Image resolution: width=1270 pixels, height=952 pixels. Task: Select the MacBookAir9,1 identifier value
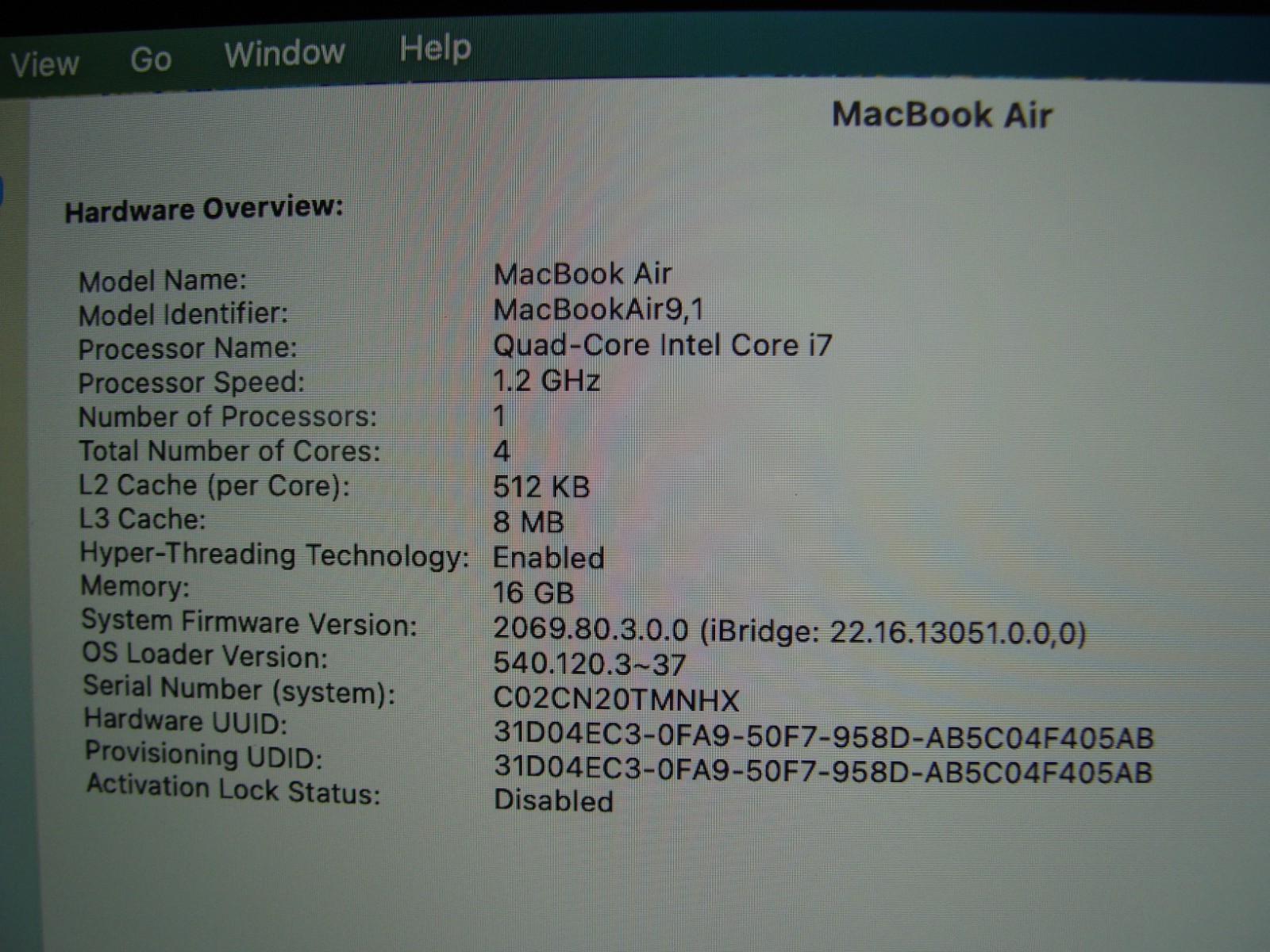tap(598, 309)
